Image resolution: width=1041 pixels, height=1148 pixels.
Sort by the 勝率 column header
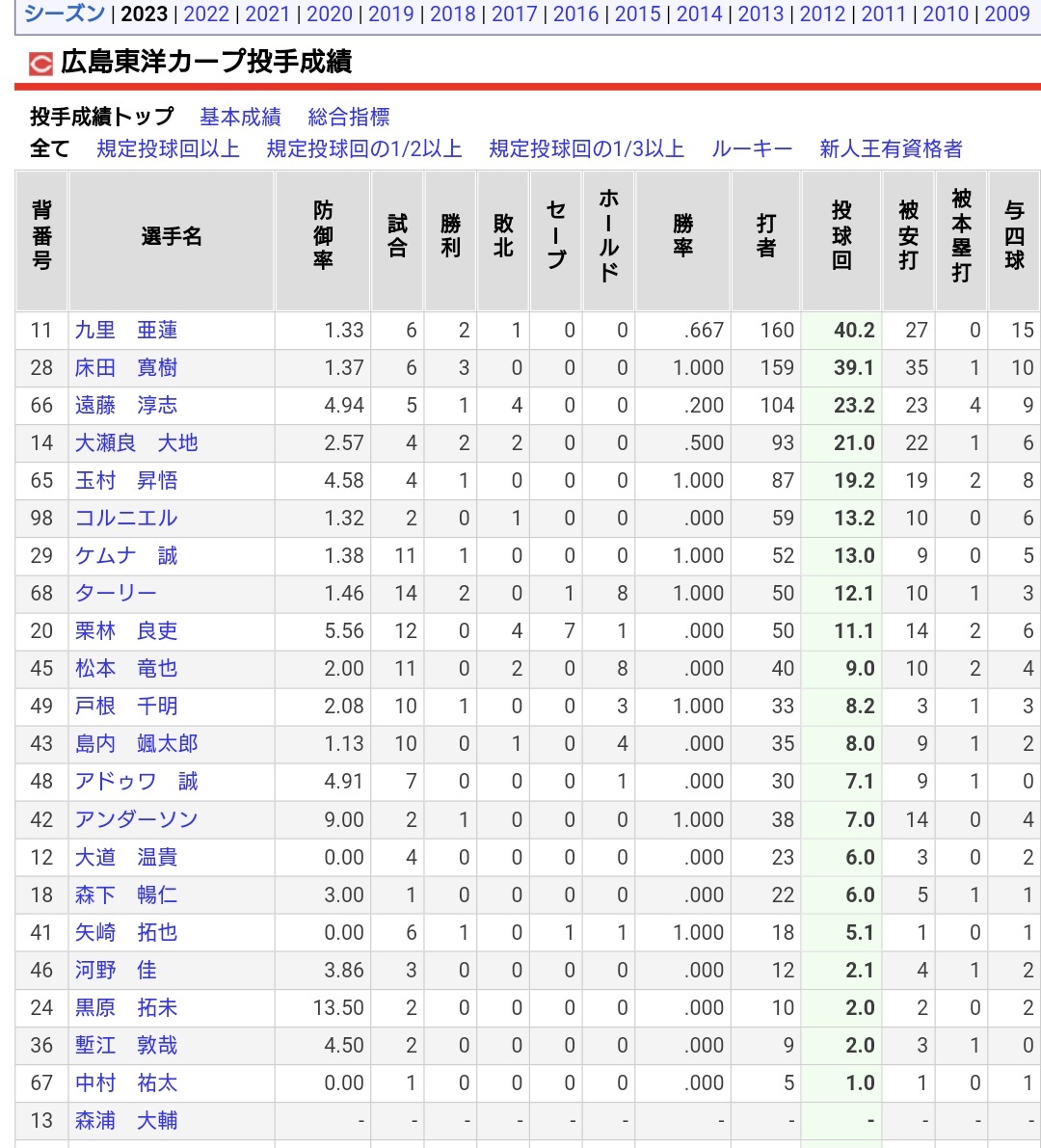coord(683,241)
